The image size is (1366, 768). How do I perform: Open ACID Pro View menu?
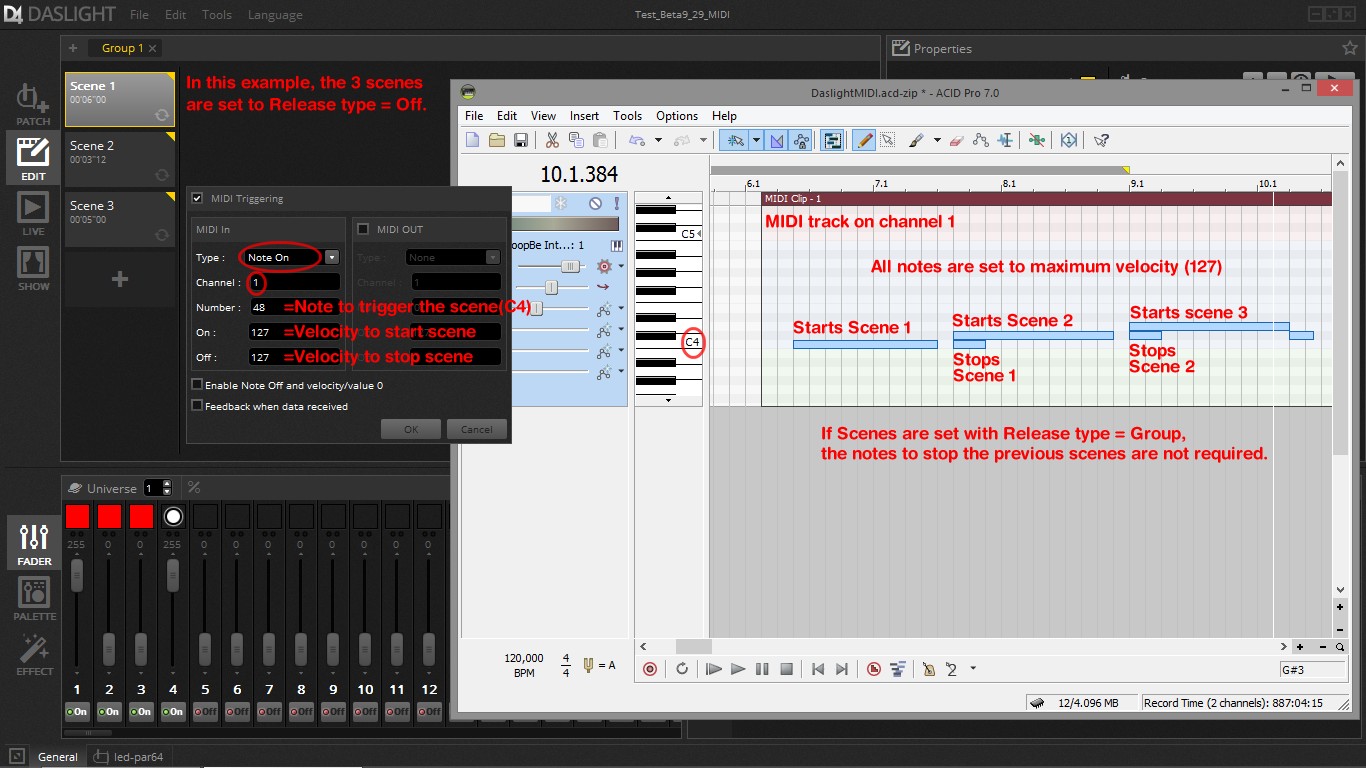tap(543, 116)
